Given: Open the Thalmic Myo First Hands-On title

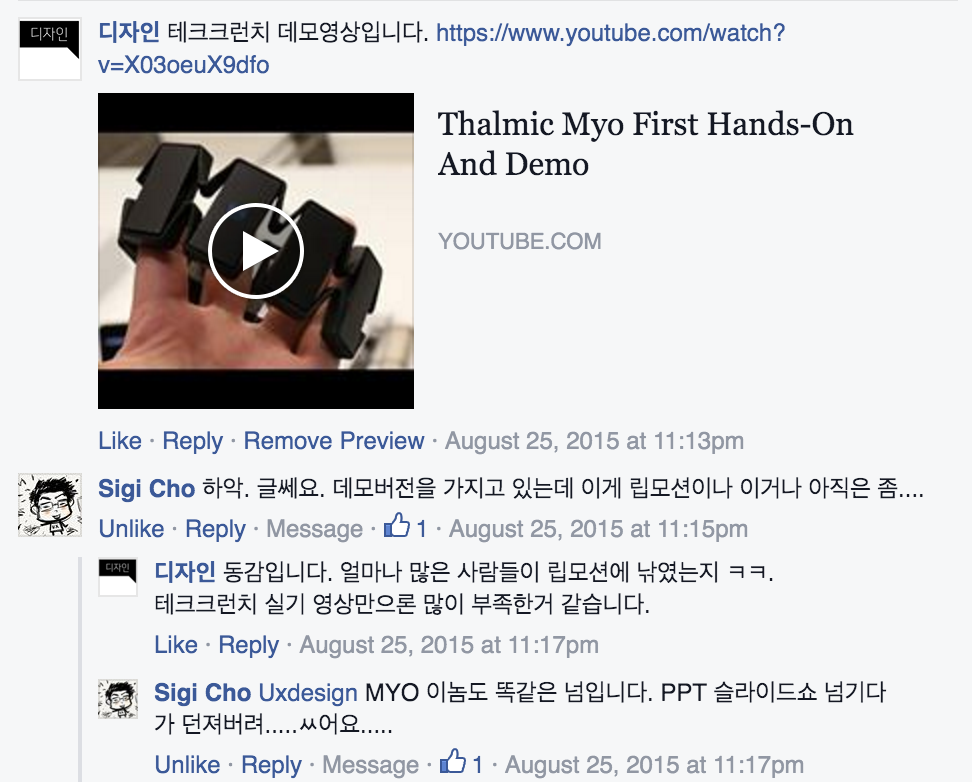Looking at the screenshot, I should (645, 143).
